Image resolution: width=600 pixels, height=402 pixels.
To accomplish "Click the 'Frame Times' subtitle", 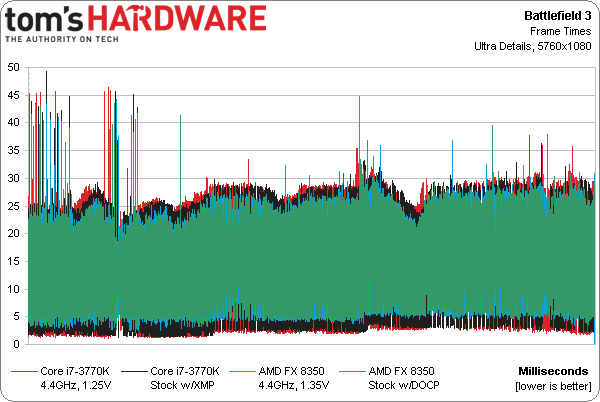I will pos(561,31).
